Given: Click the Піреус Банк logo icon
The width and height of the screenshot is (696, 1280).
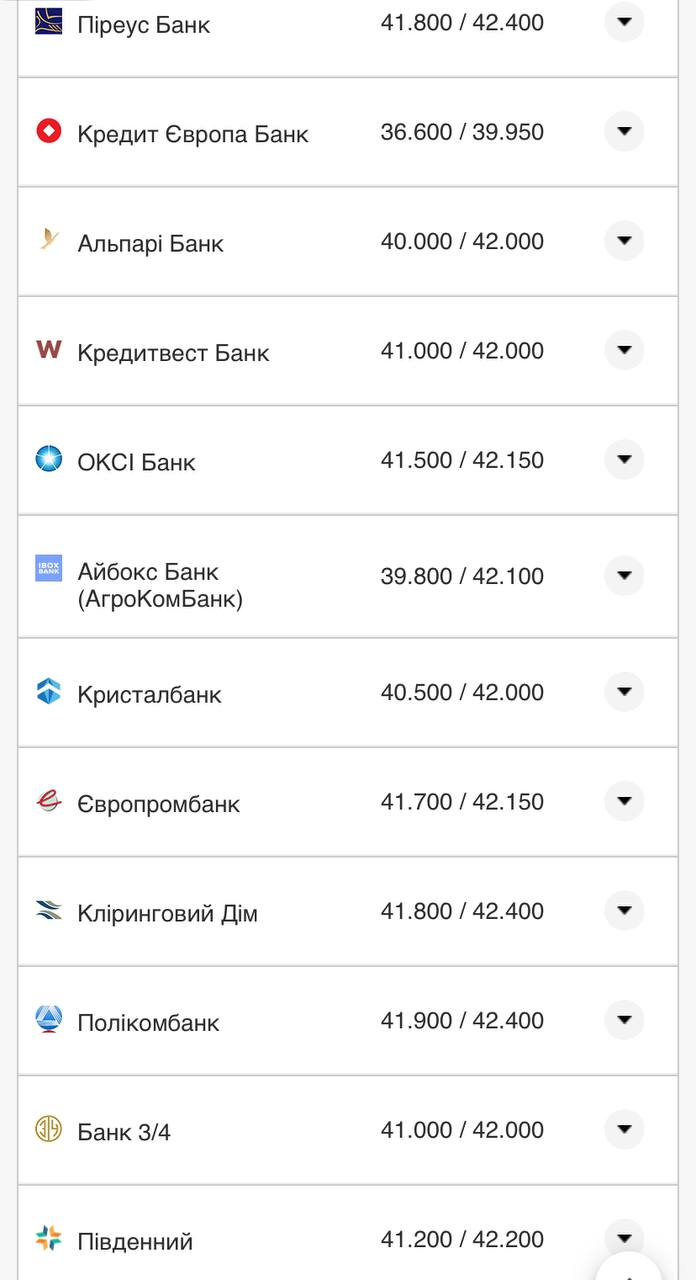Looking at the screenshot, I should coord(47,22).
